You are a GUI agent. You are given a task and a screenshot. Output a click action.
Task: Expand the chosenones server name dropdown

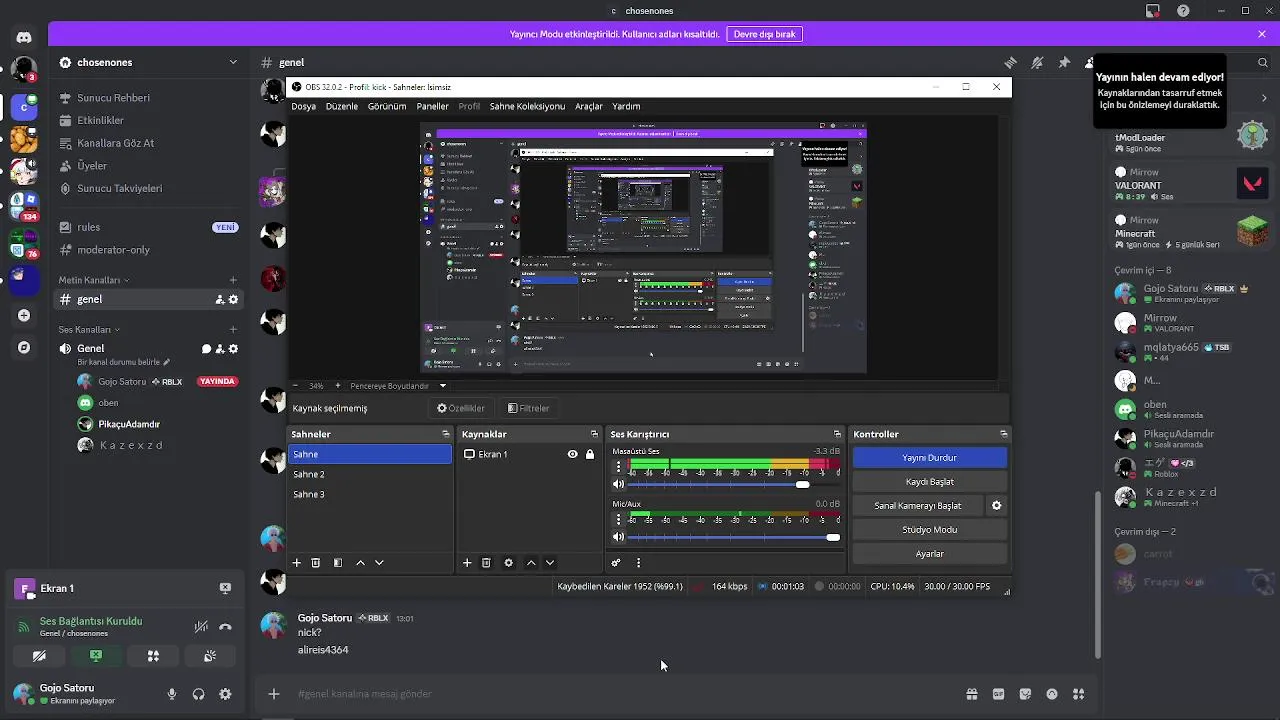(x=233, y=62)
